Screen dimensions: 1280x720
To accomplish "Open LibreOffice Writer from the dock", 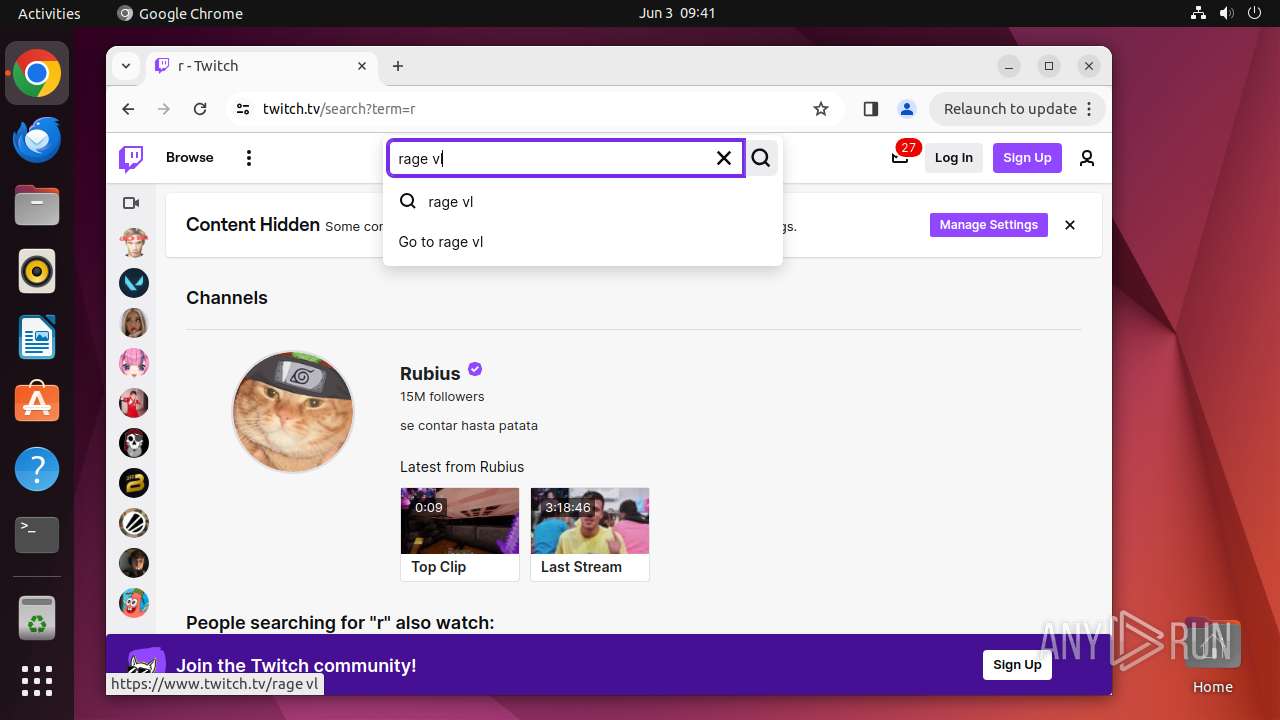I will point(37,337).
